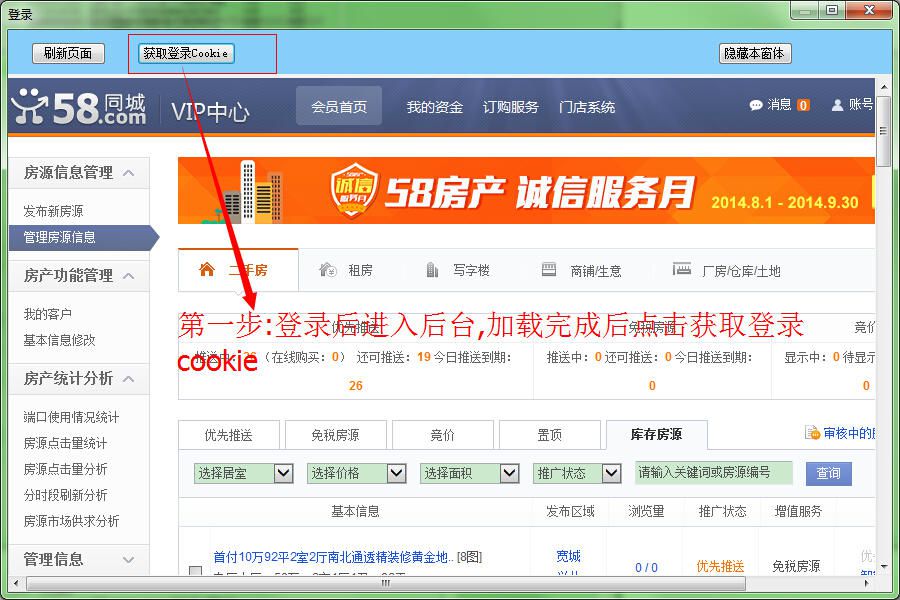
Task: Open the 选择面积 dropdown
Action: pos(470,473)
